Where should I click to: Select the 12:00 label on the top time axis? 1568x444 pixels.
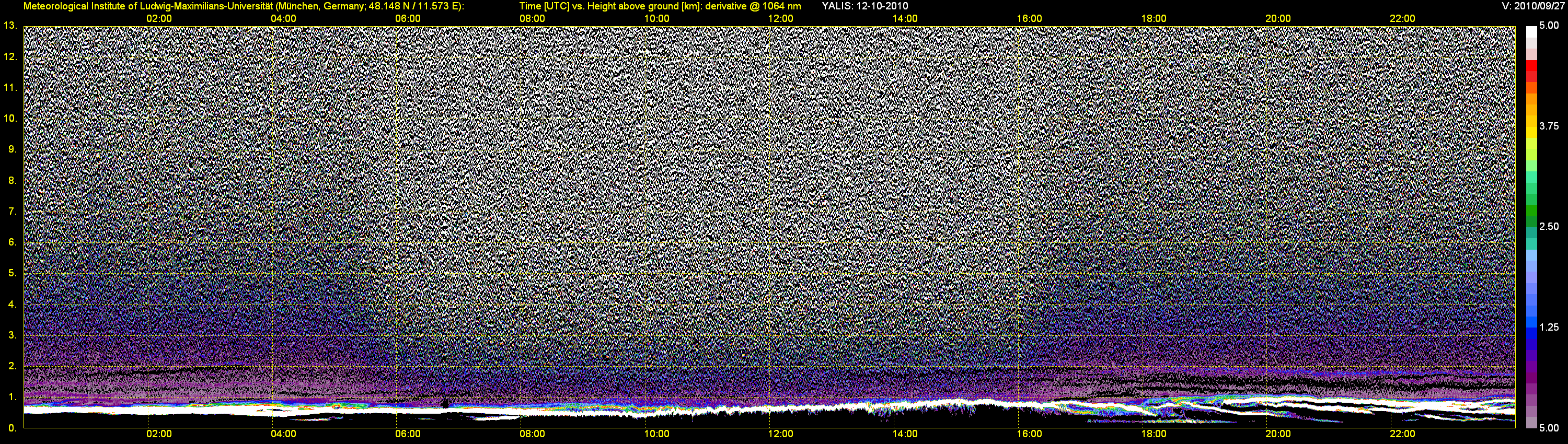[780, 19]
